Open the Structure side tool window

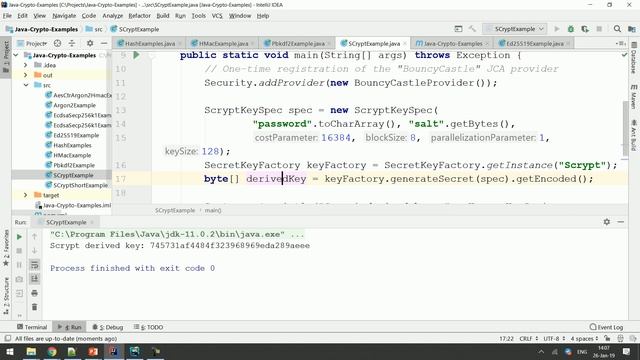6,295
